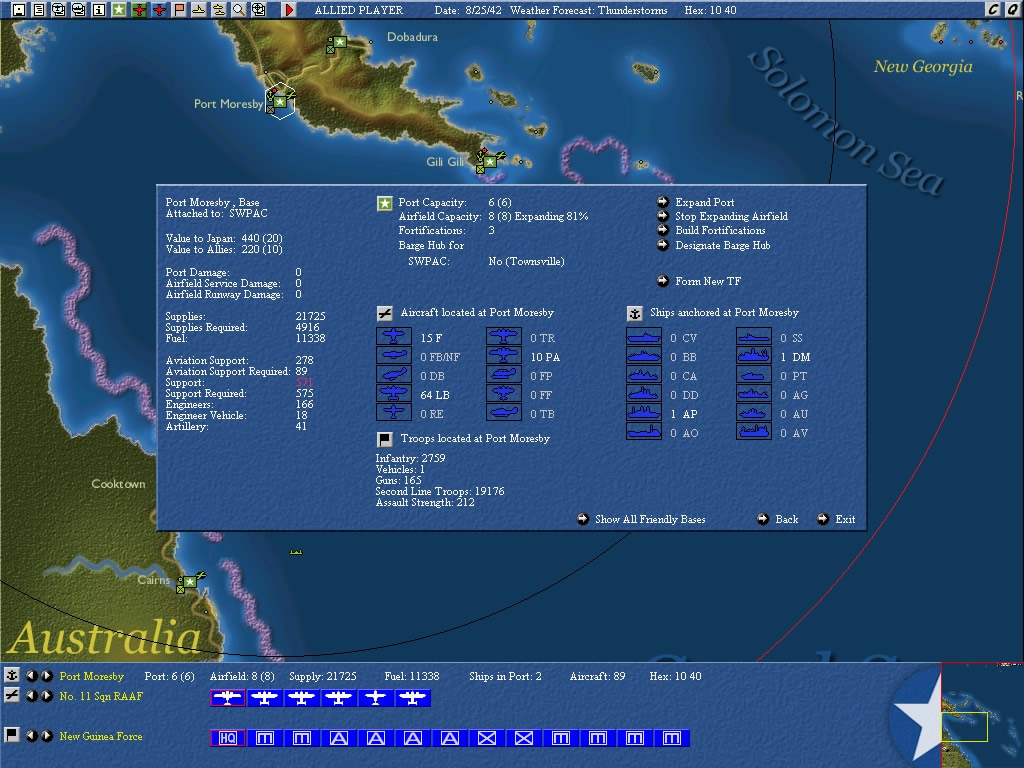Toggle Stop Expanding Airfield
Image resolution: width=1024 pixels, height=768 pixels.
pos(731,216)
